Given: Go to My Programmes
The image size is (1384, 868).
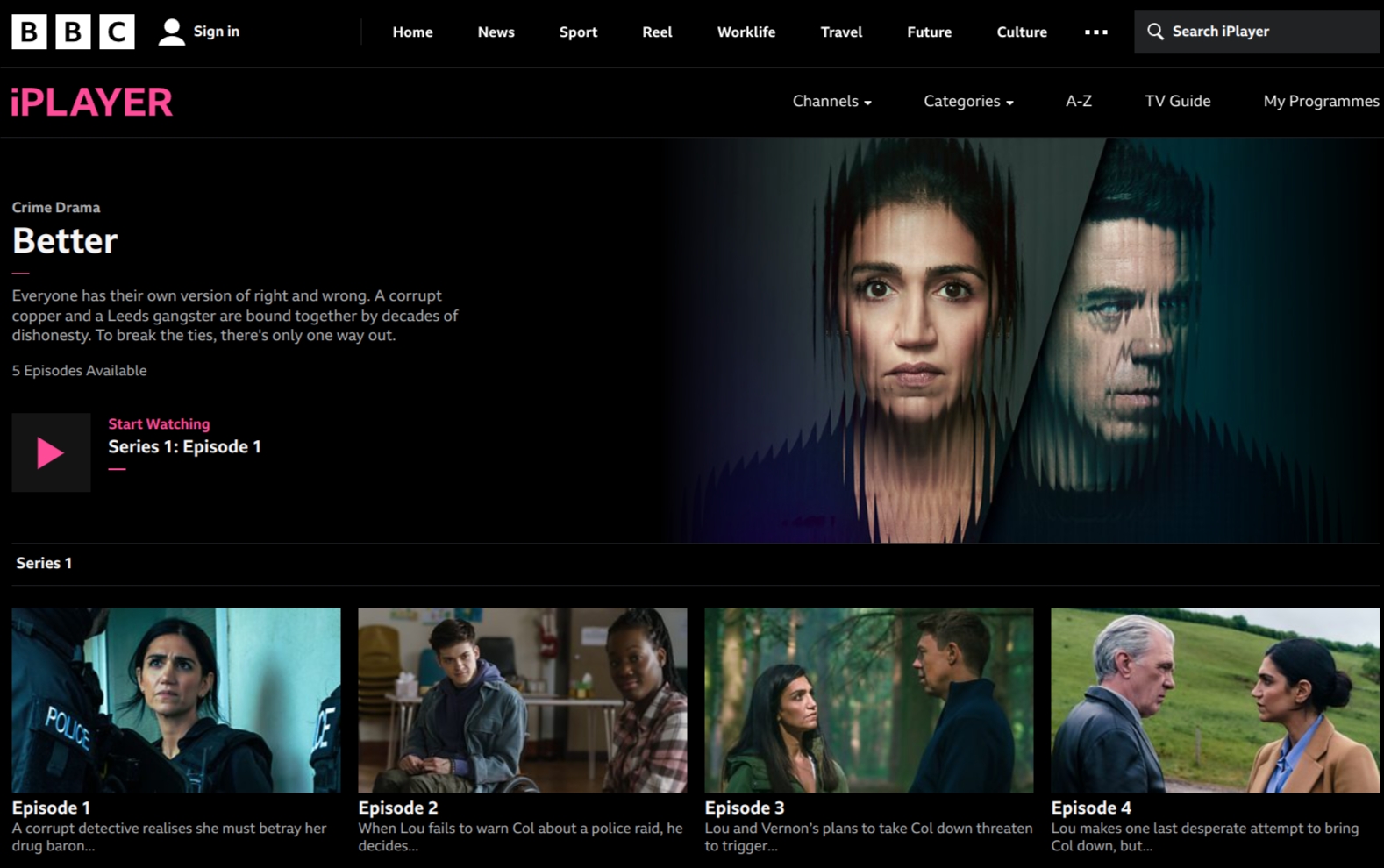Looking at the screenshot, I should 1320,102.
